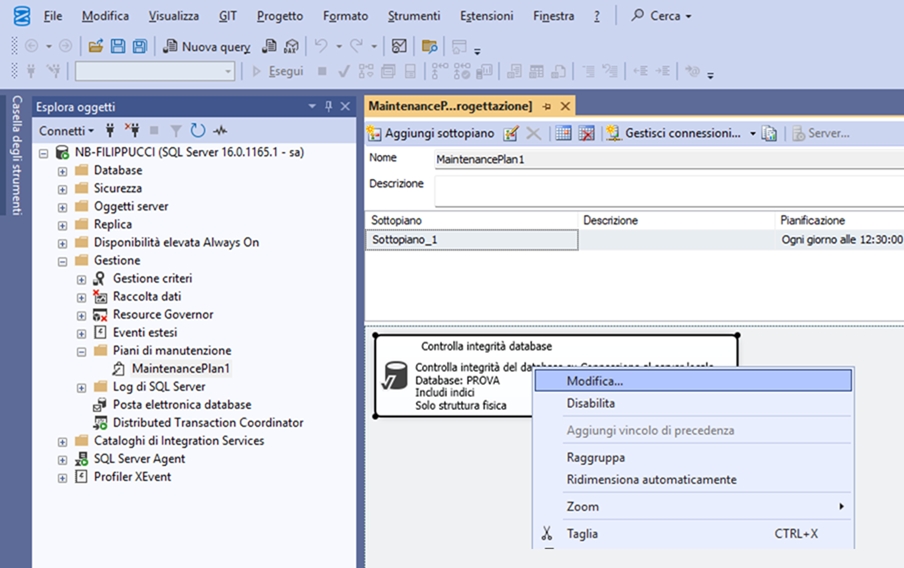Choose Disabilita from the context menu
The width and height of the screenshot is (904, 568).
click(590, 404)
